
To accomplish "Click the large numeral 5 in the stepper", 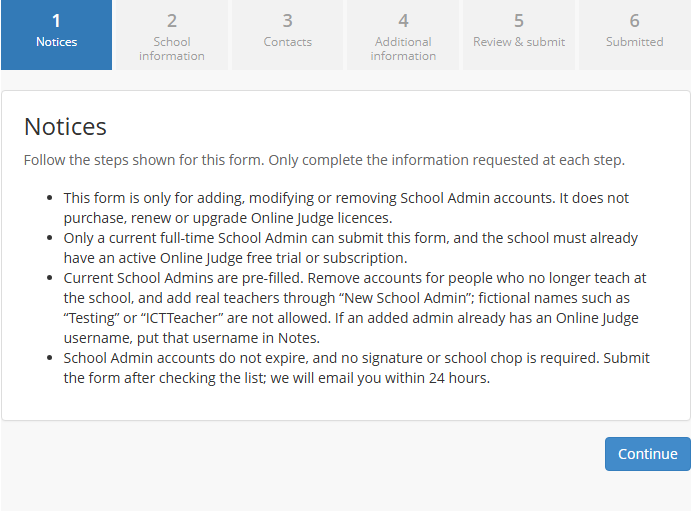I will point(519,21).
